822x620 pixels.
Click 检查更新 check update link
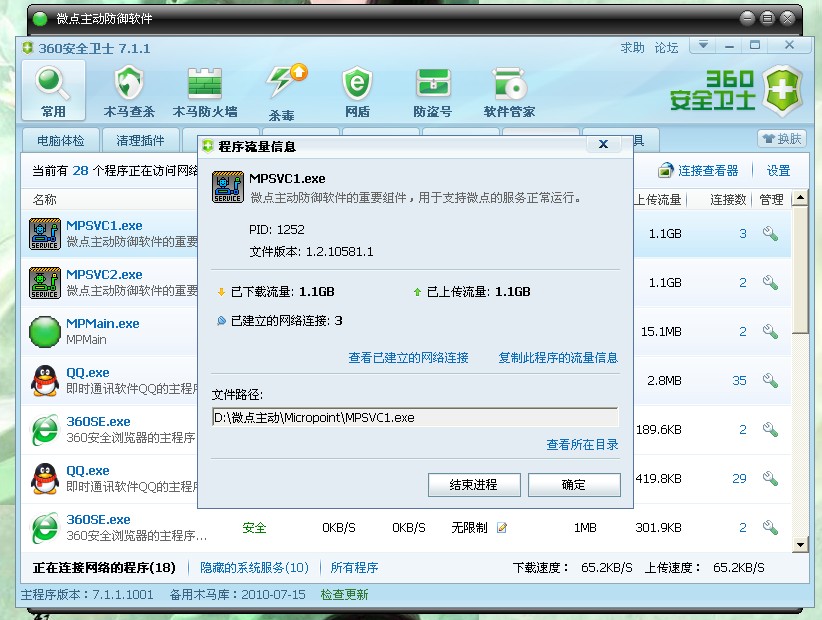pos(344,594)
